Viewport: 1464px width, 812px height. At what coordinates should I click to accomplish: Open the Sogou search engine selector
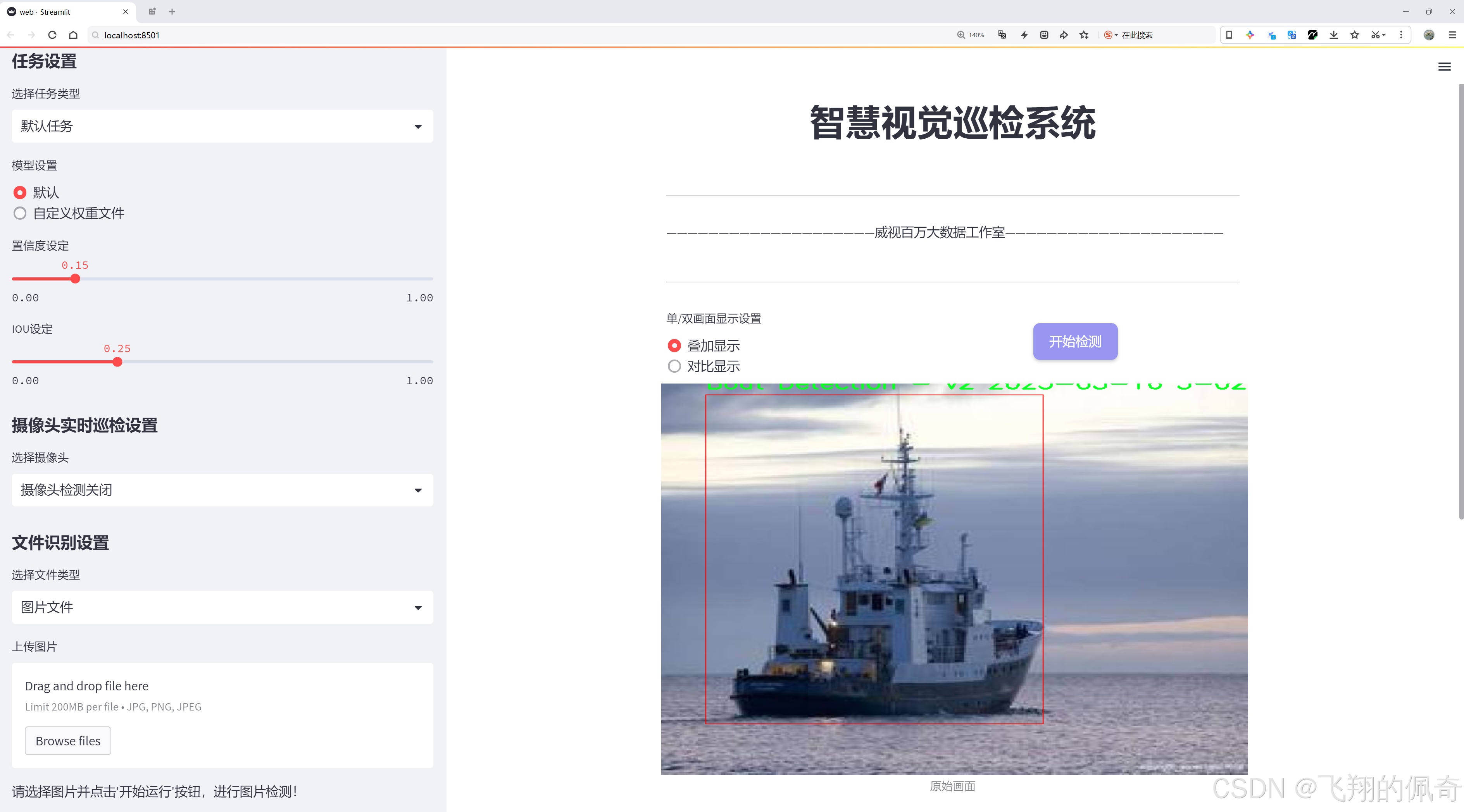click(x=1111, y=35)
